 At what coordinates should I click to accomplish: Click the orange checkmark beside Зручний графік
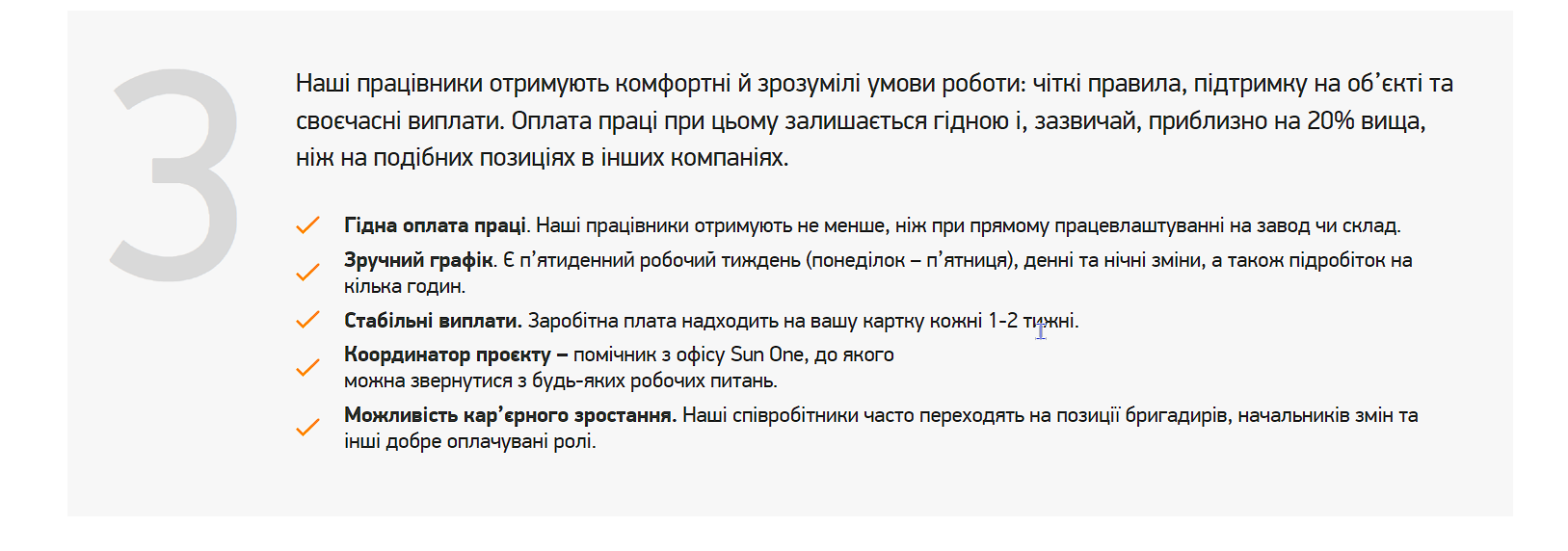coord(307,273)
